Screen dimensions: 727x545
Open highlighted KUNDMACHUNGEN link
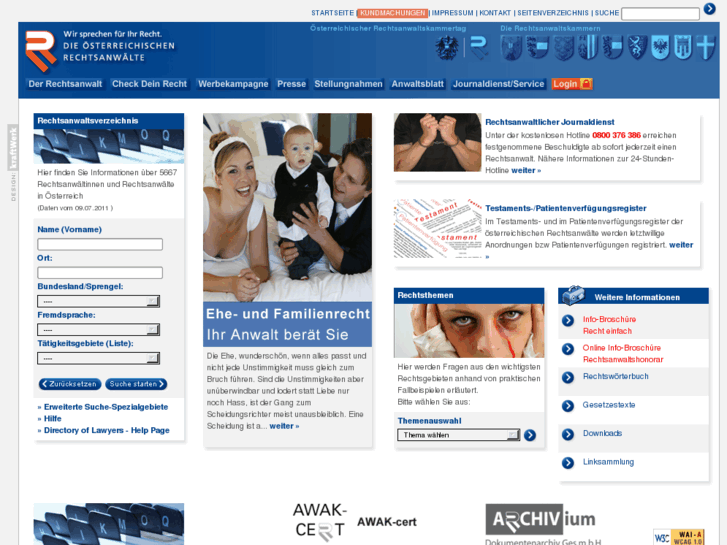[393, 13]
